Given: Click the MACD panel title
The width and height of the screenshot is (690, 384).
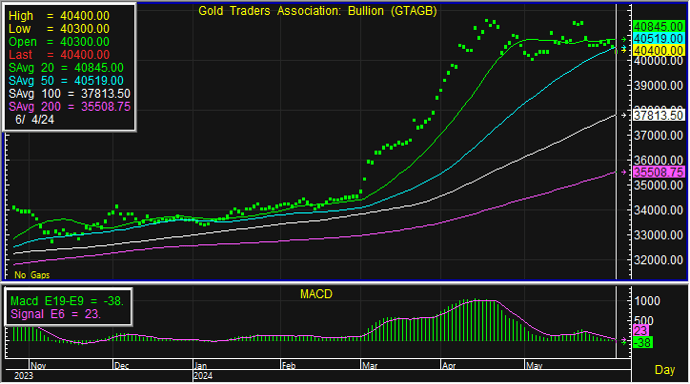Looking at the screenshot, I should pos(316,294).
